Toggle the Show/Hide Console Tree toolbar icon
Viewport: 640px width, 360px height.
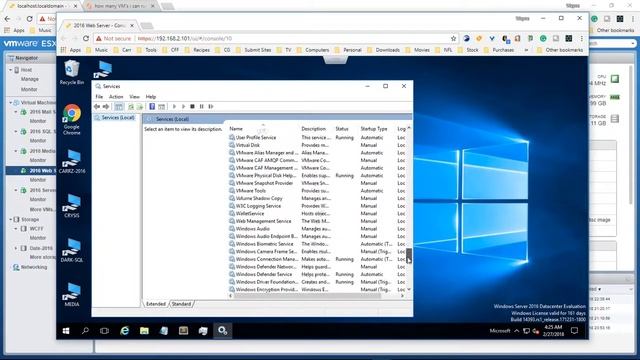[119, 107]
